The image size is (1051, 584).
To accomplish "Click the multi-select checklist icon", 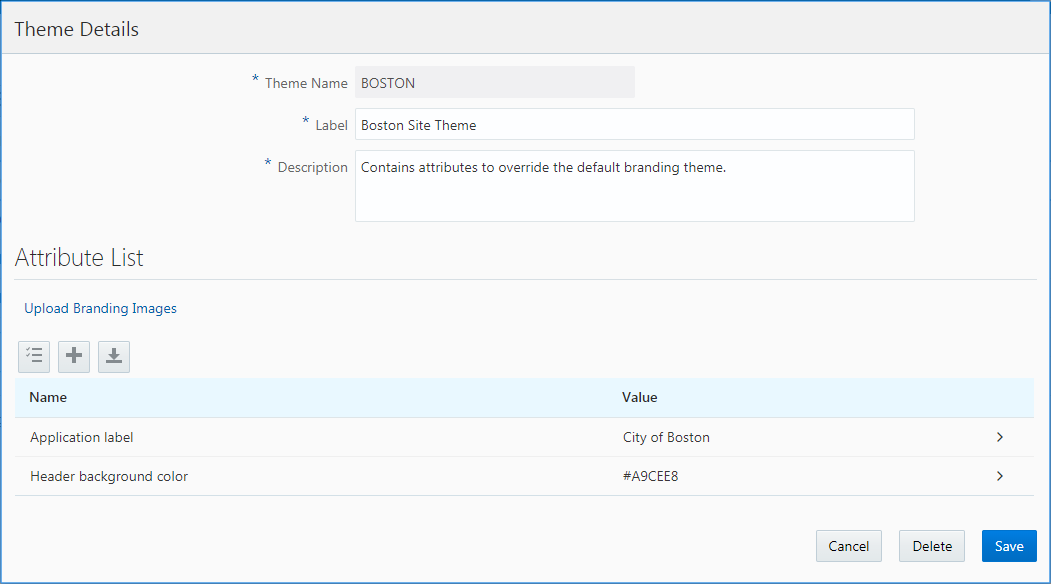I will tap(33, 356).
